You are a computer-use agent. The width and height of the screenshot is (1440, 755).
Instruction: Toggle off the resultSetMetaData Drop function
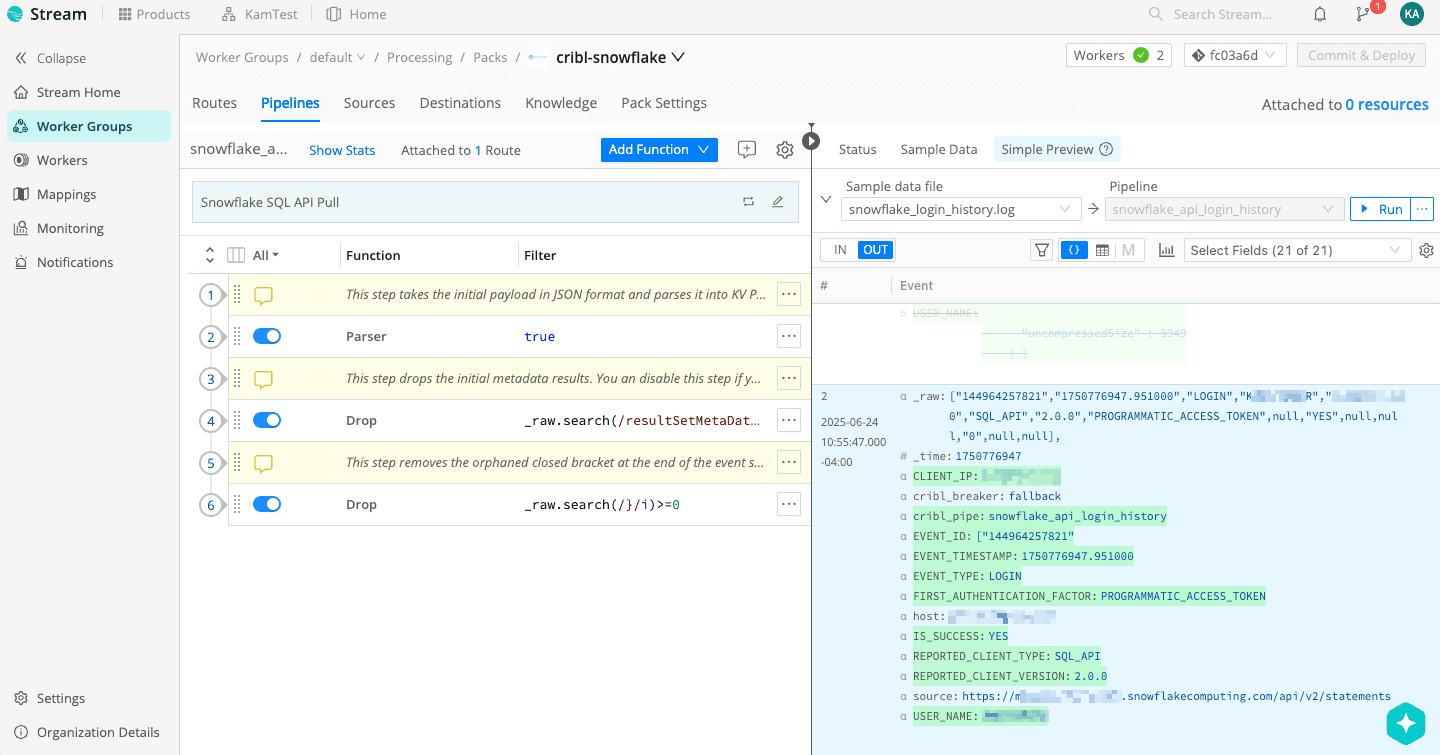coord(267,421)
